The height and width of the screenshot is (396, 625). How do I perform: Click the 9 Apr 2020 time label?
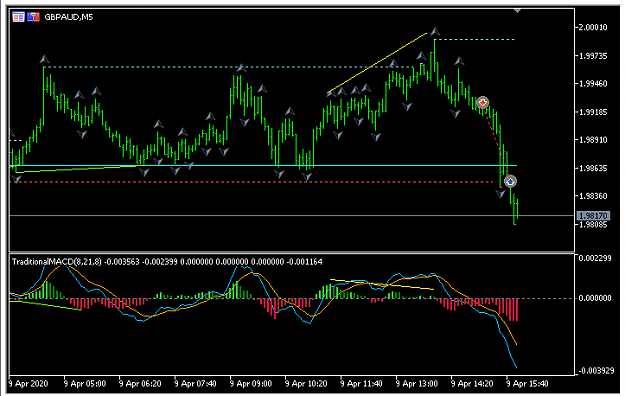(x=28, y=384)
